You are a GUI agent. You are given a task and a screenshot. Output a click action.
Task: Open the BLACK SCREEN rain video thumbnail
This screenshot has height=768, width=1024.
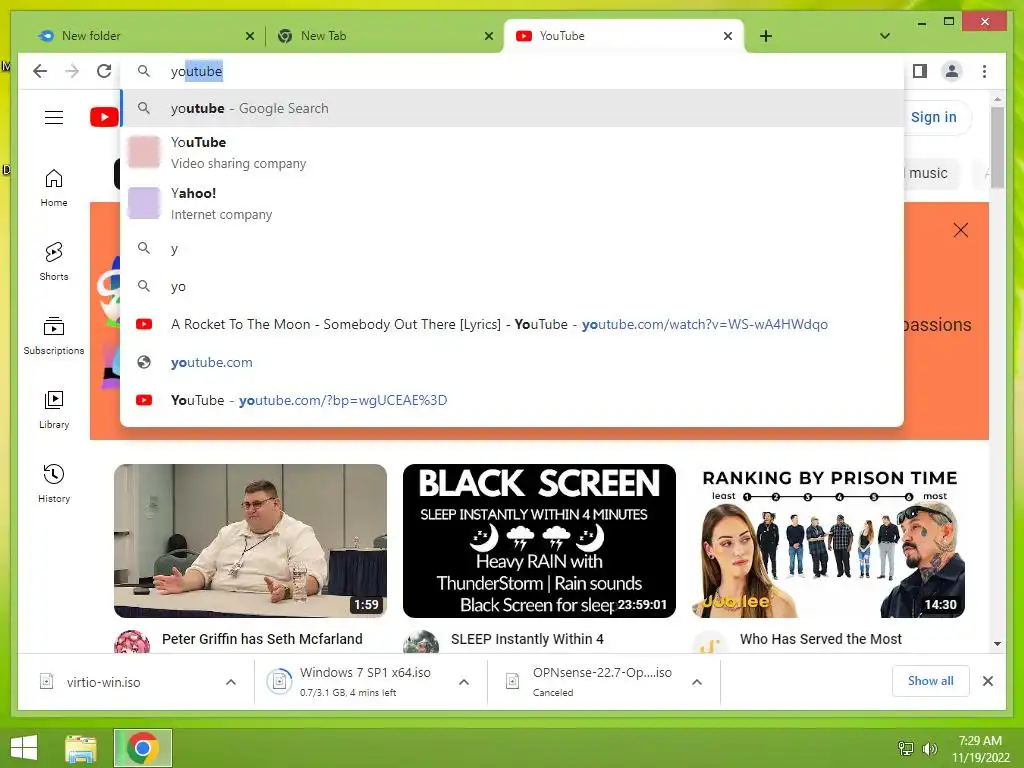[539, 541]
